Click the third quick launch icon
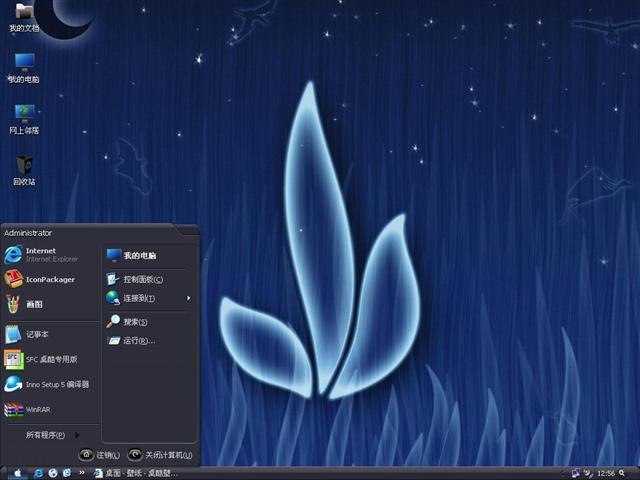The image size is (640, 480). (67, 473)
